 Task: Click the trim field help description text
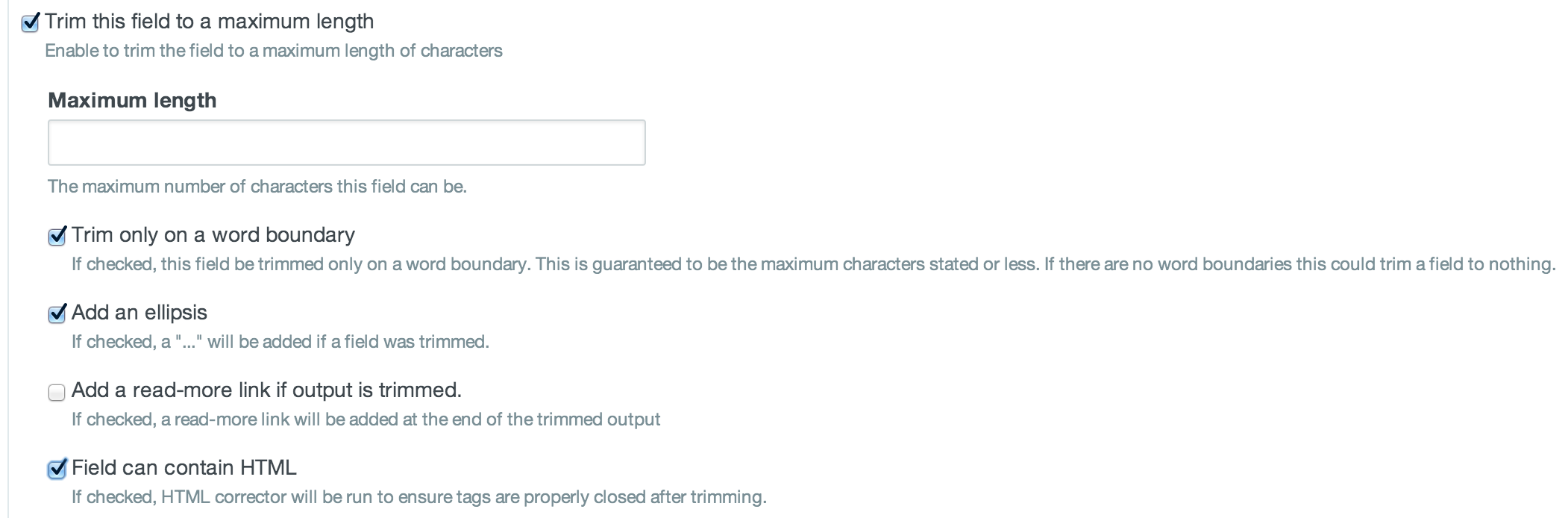tap(275, 51)
